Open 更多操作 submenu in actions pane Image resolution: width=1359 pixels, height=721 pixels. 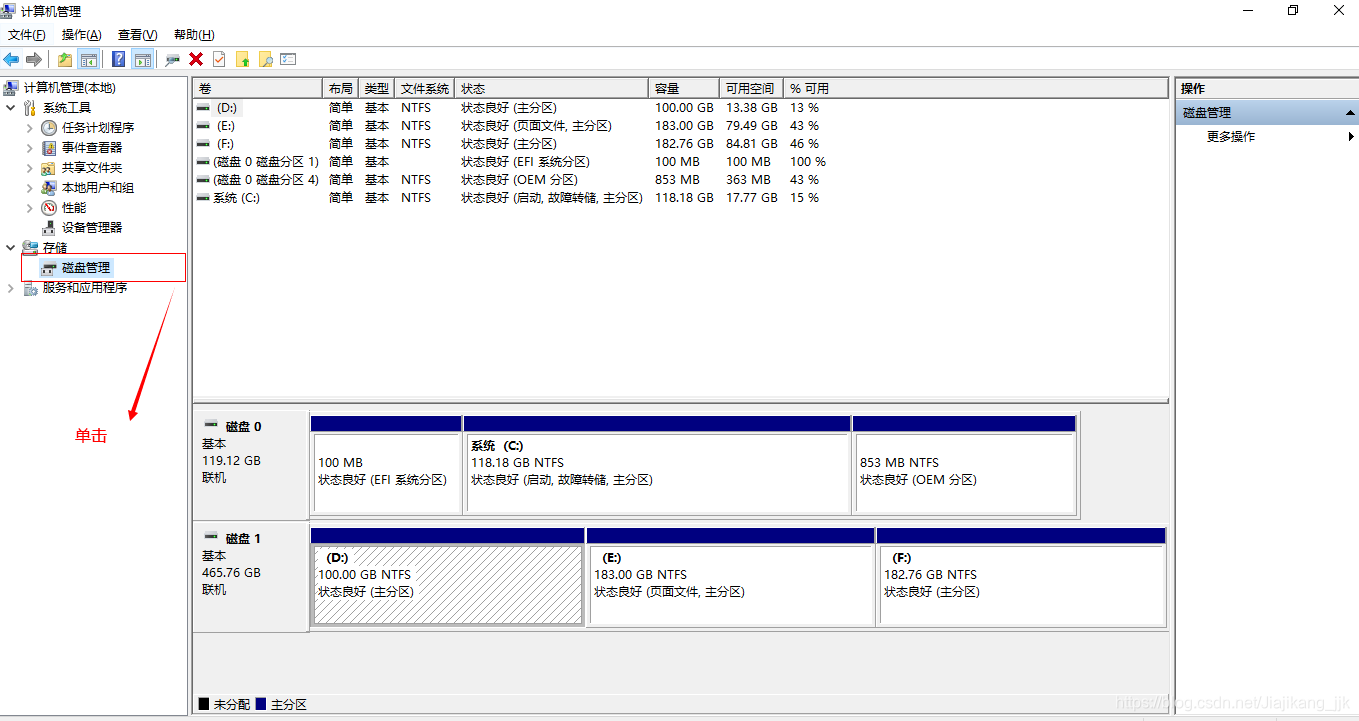click(1267, 137)
